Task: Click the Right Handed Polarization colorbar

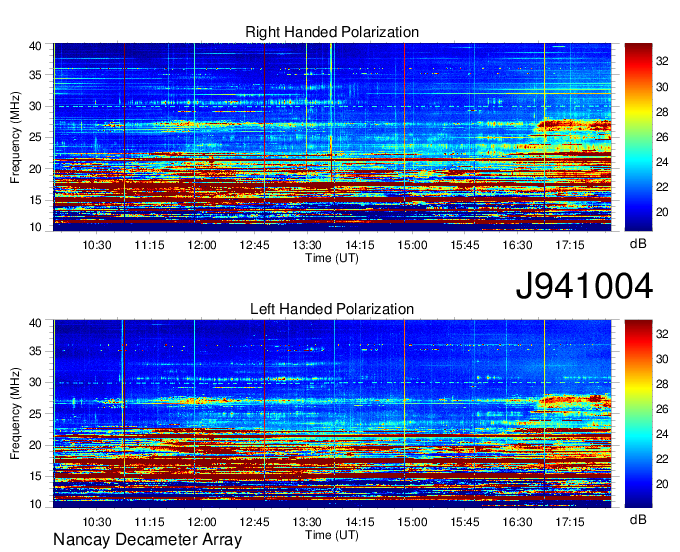Action: 638,137
